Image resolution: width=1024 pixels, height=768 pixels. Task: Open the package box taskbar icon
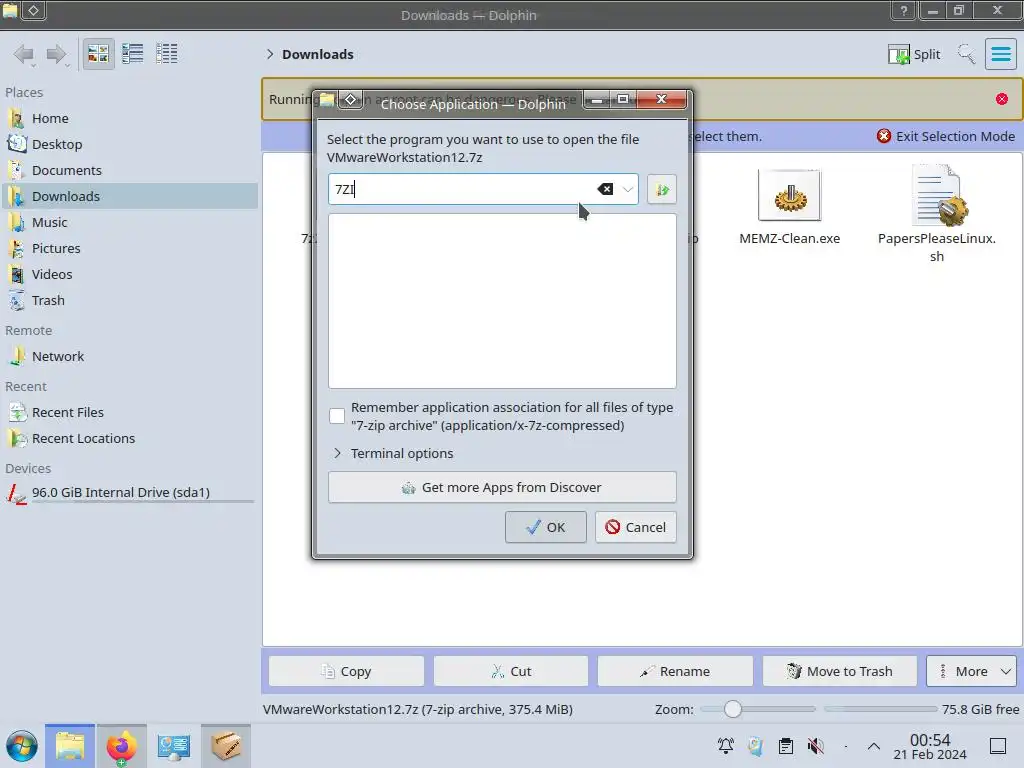[226, 746]
